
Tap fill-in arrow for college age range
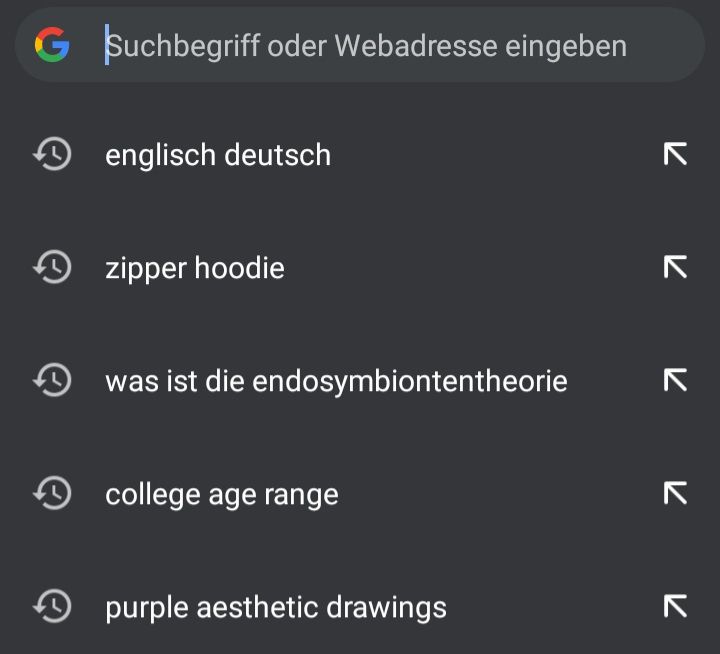click(x=675, y=494)
